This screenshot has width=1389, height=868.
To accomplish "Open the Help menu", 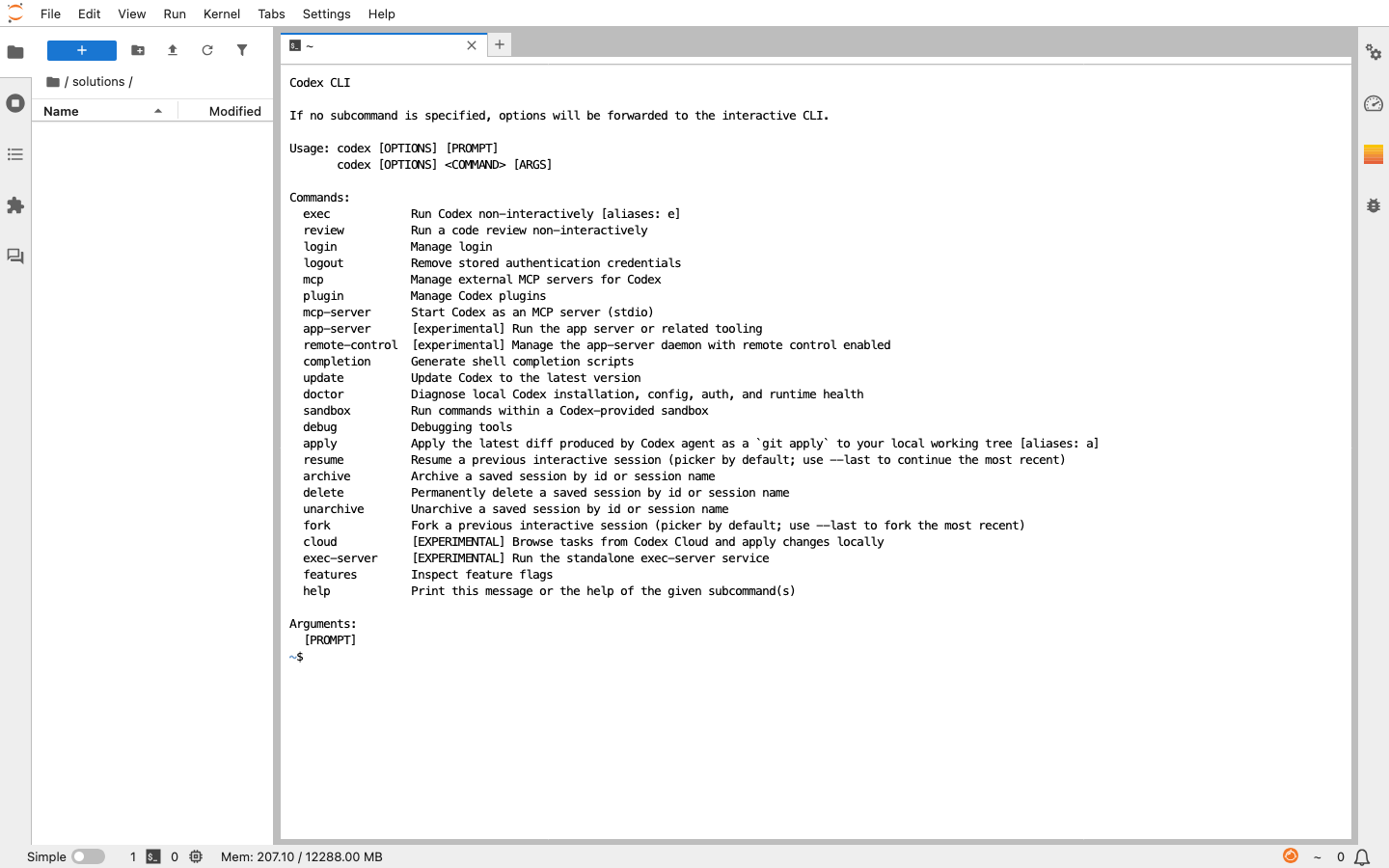I will pos(382,14).
